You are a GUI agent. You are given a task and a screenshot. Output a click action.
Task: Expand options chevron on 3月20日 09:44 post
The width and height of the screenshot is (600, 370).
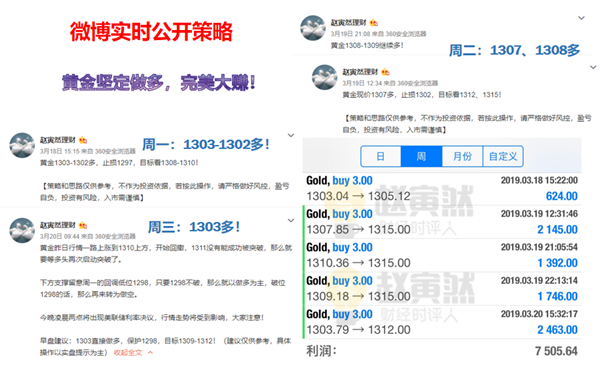point(291,221)
